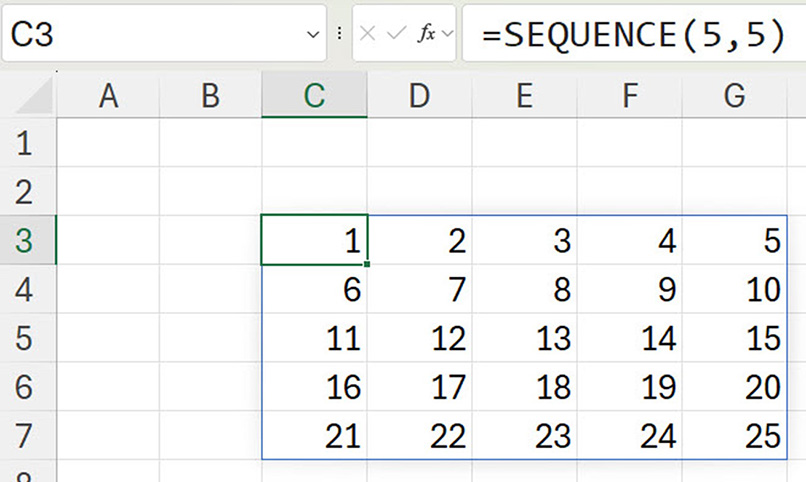806x482 pixels.
Task: Click the Select All corner triangle
Action: pos(36,97)
